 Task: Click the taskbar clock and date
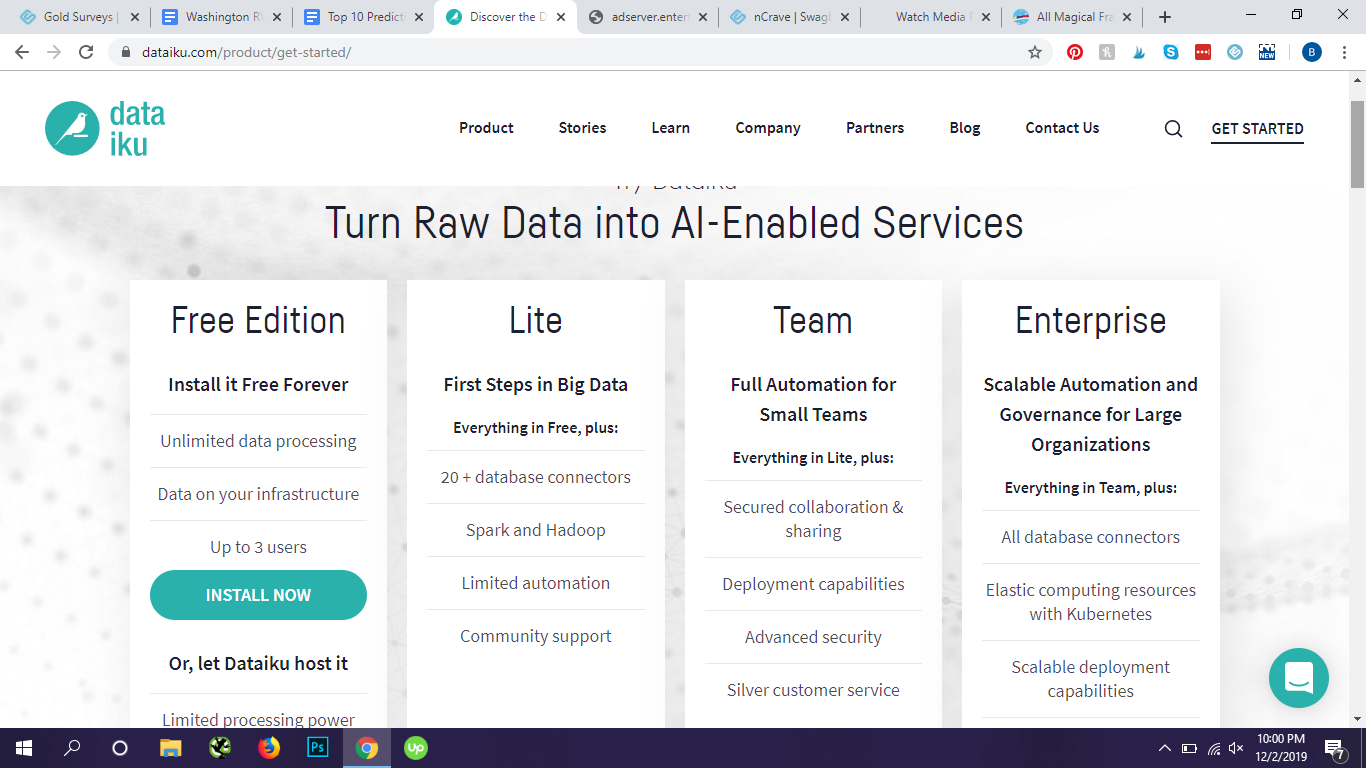point(1281,748)
